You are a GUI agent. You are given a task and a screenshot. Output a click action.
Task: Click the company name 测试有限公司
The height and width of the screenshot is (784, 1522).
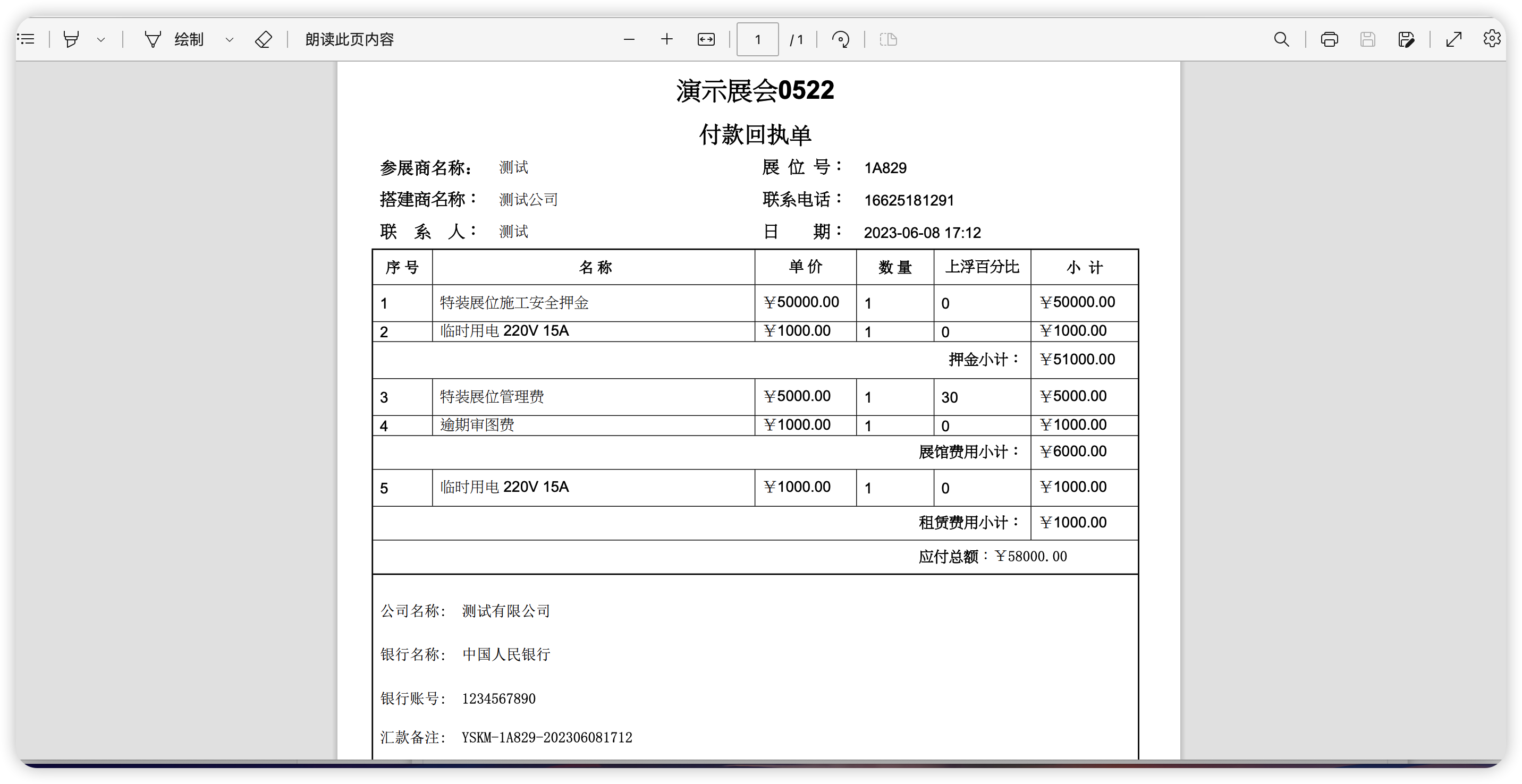pos(506,611)
